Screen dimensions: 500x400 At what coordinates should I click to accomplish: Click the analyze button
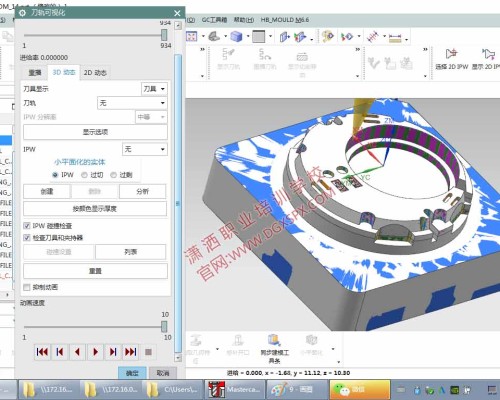[142, 191]
